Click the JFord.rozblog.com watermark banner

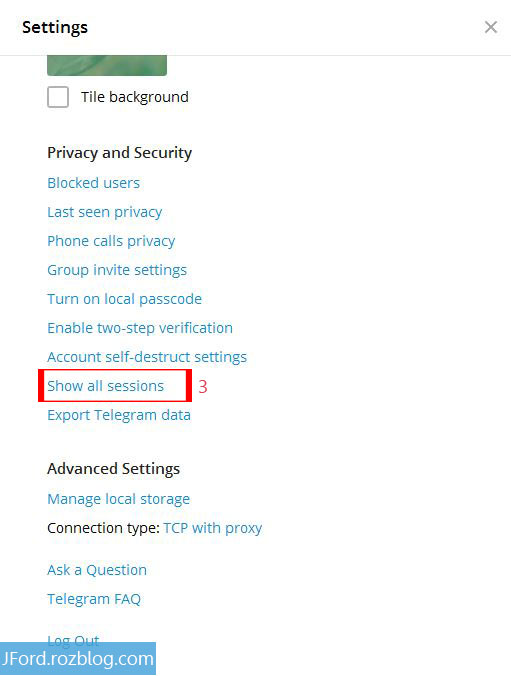[78, 659]
